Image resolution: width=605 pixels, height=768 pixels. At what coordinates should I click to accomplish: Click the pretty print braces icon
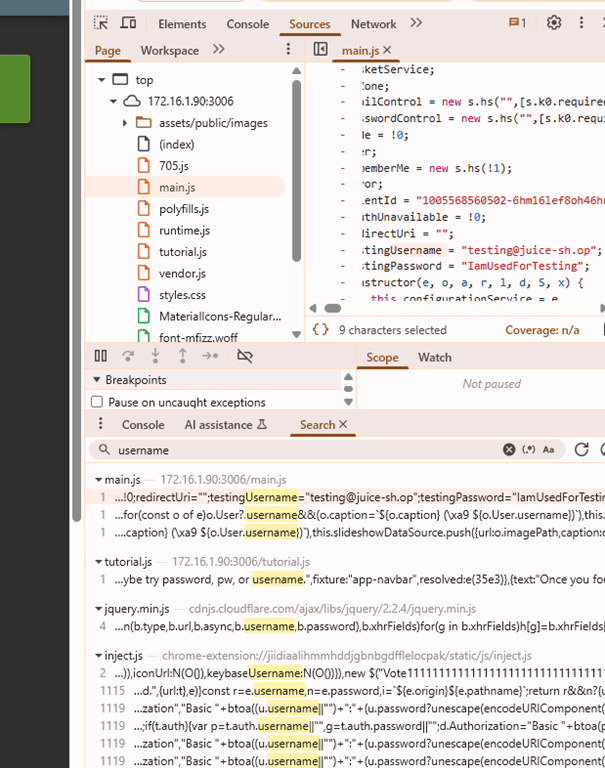point(320,330)
